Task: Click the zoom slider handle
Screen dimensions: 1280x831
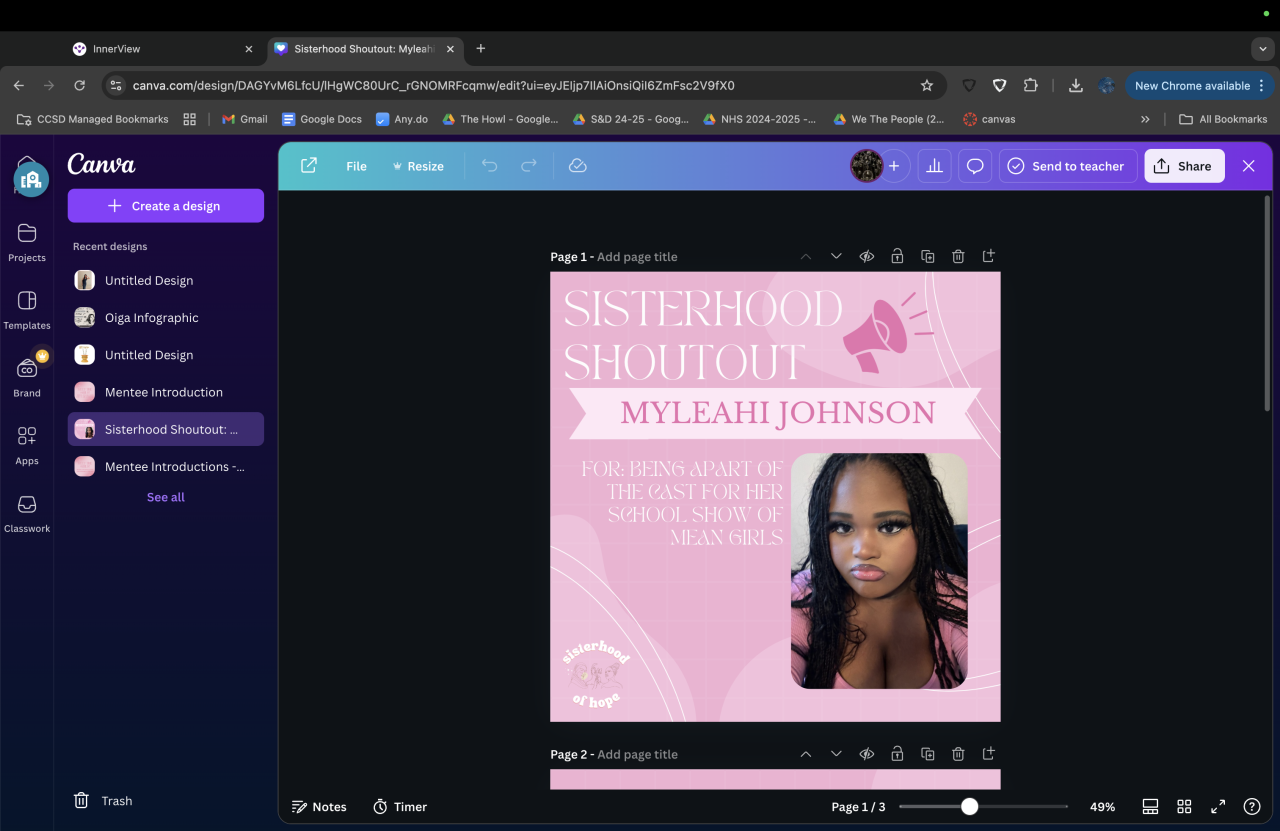Action: coord(969,807)
